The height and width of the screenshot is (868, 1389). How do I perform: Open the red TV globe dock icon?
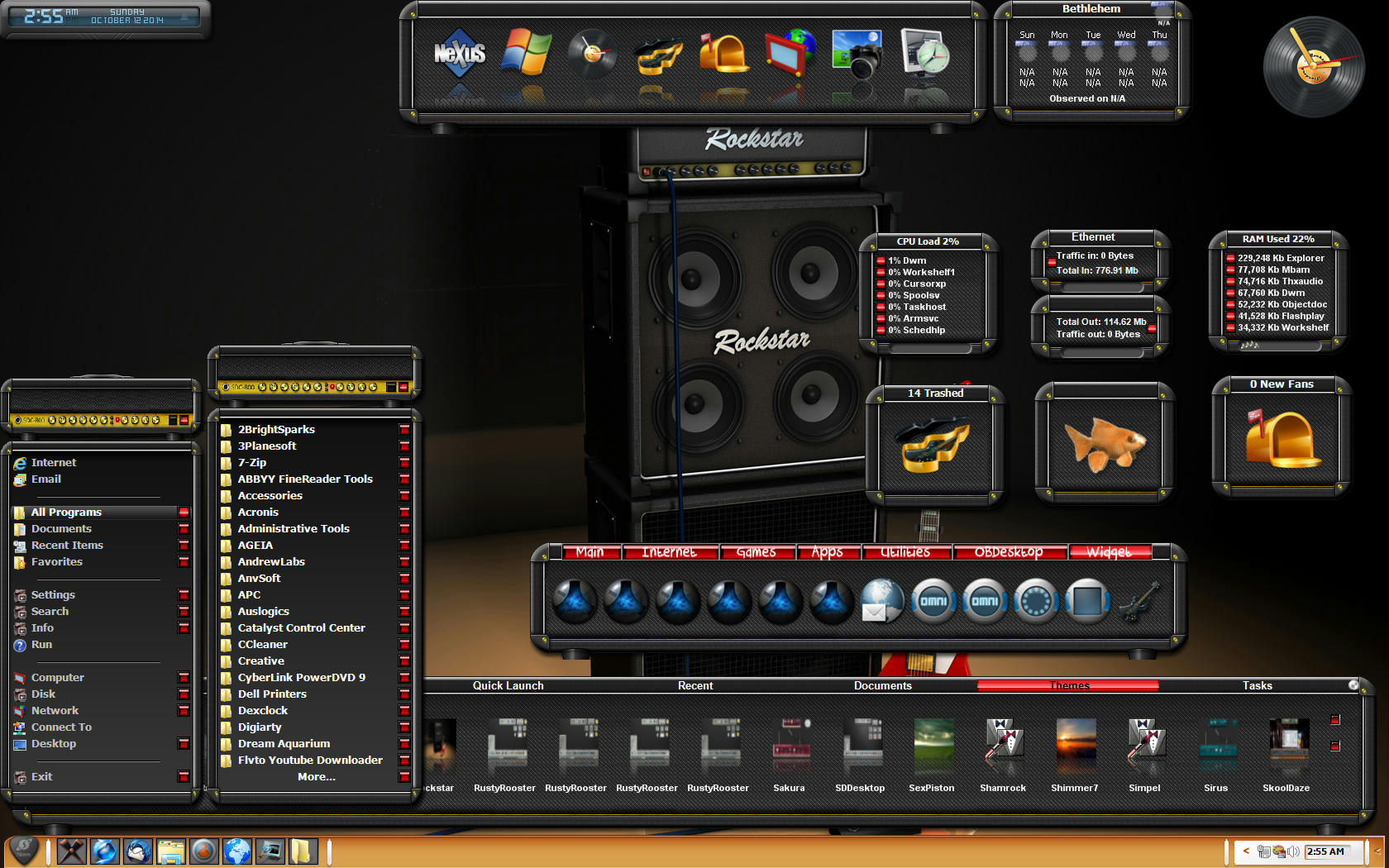click(790, 53)
